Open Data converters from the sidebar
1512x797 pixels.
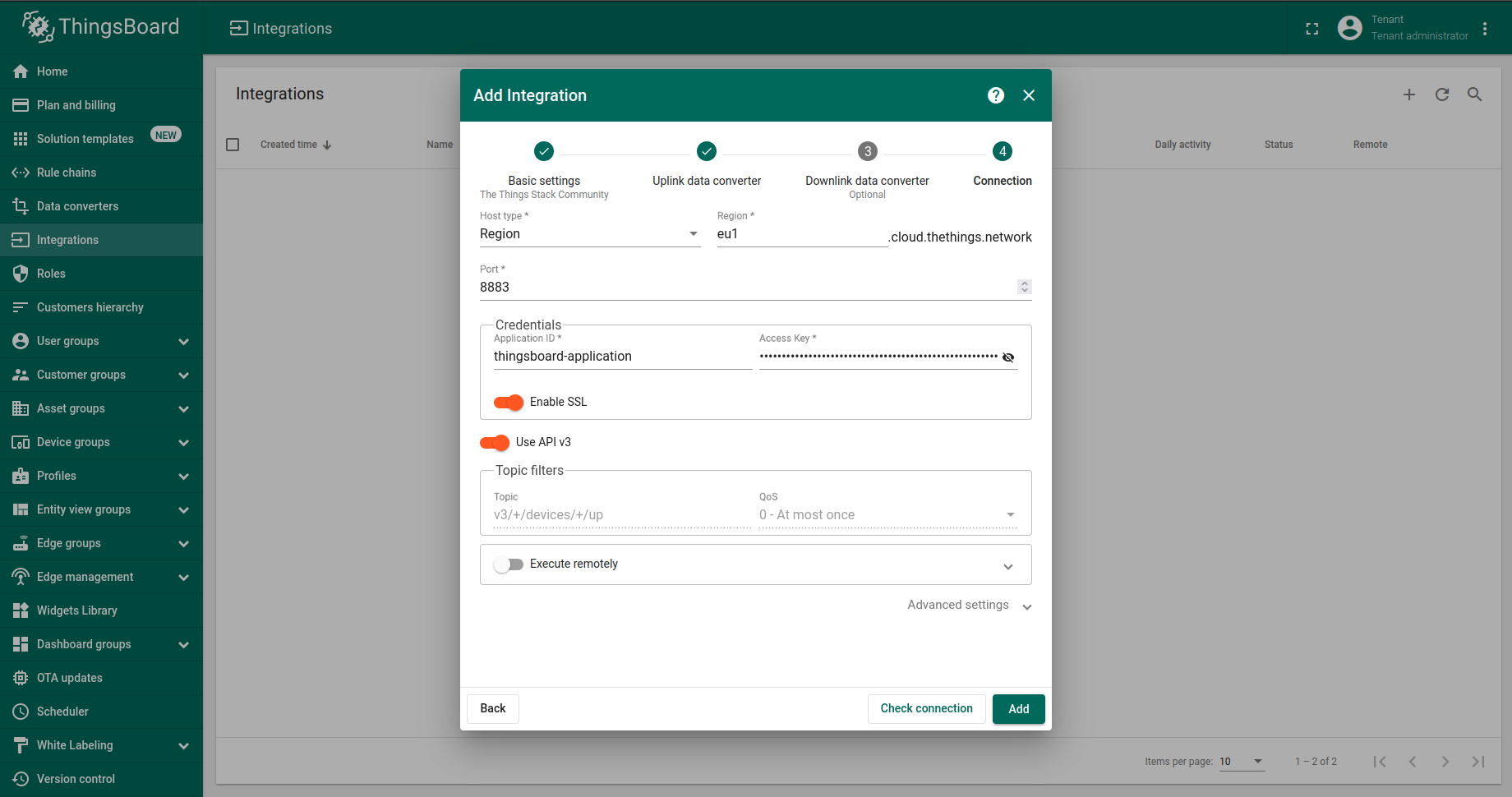click(x=77, y=206)
